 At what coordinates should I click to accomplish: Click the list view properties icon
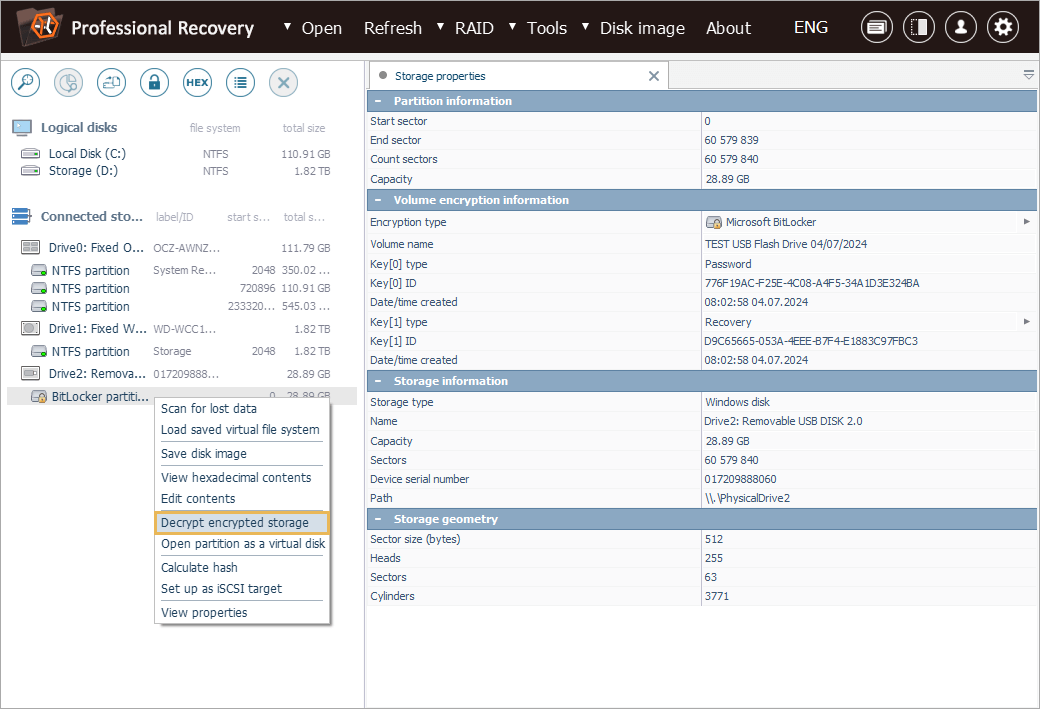tap(240, 83)
